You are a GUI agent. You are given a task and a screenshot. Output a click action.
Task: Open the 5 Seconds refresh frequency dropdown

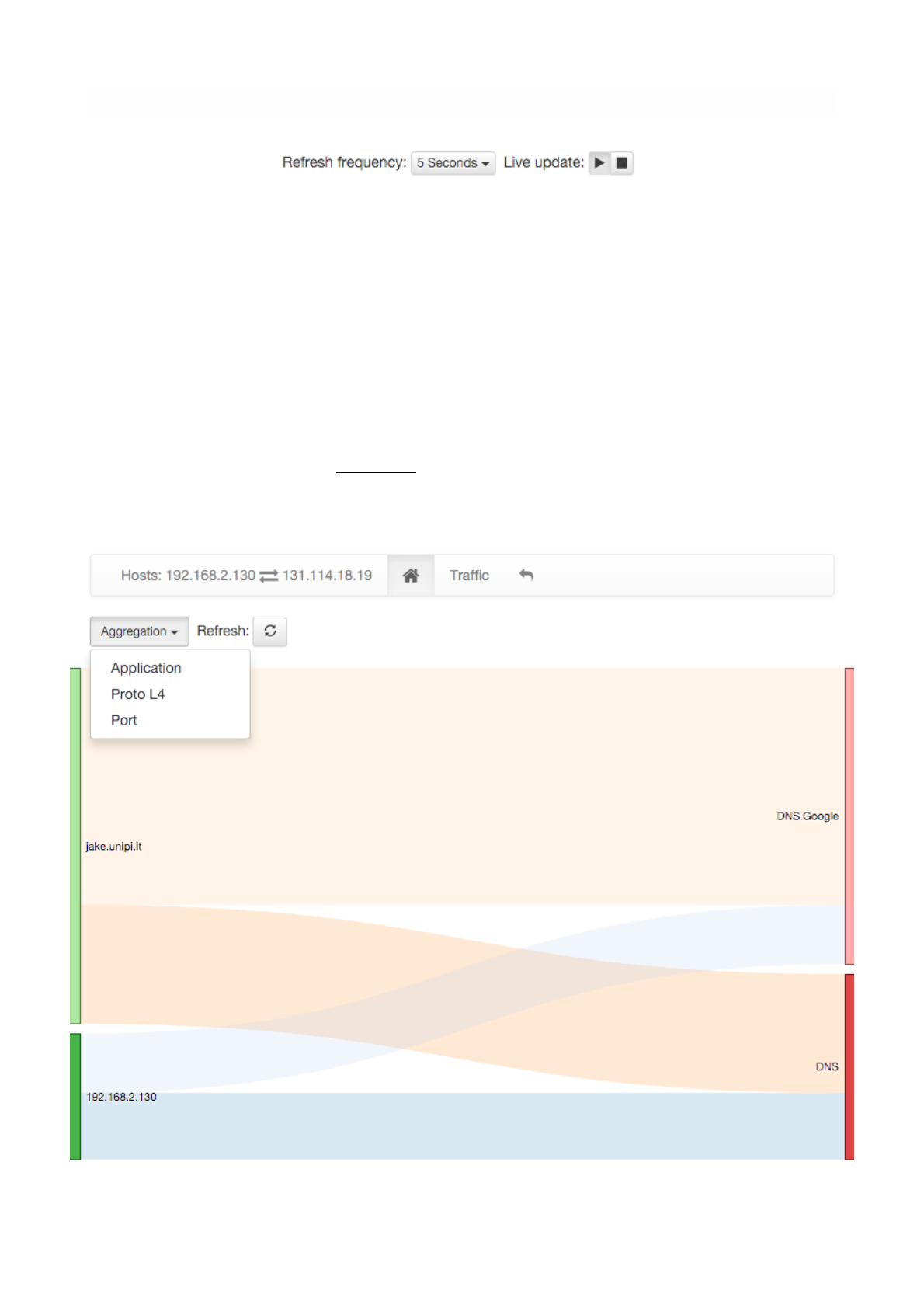pos(453,163)
